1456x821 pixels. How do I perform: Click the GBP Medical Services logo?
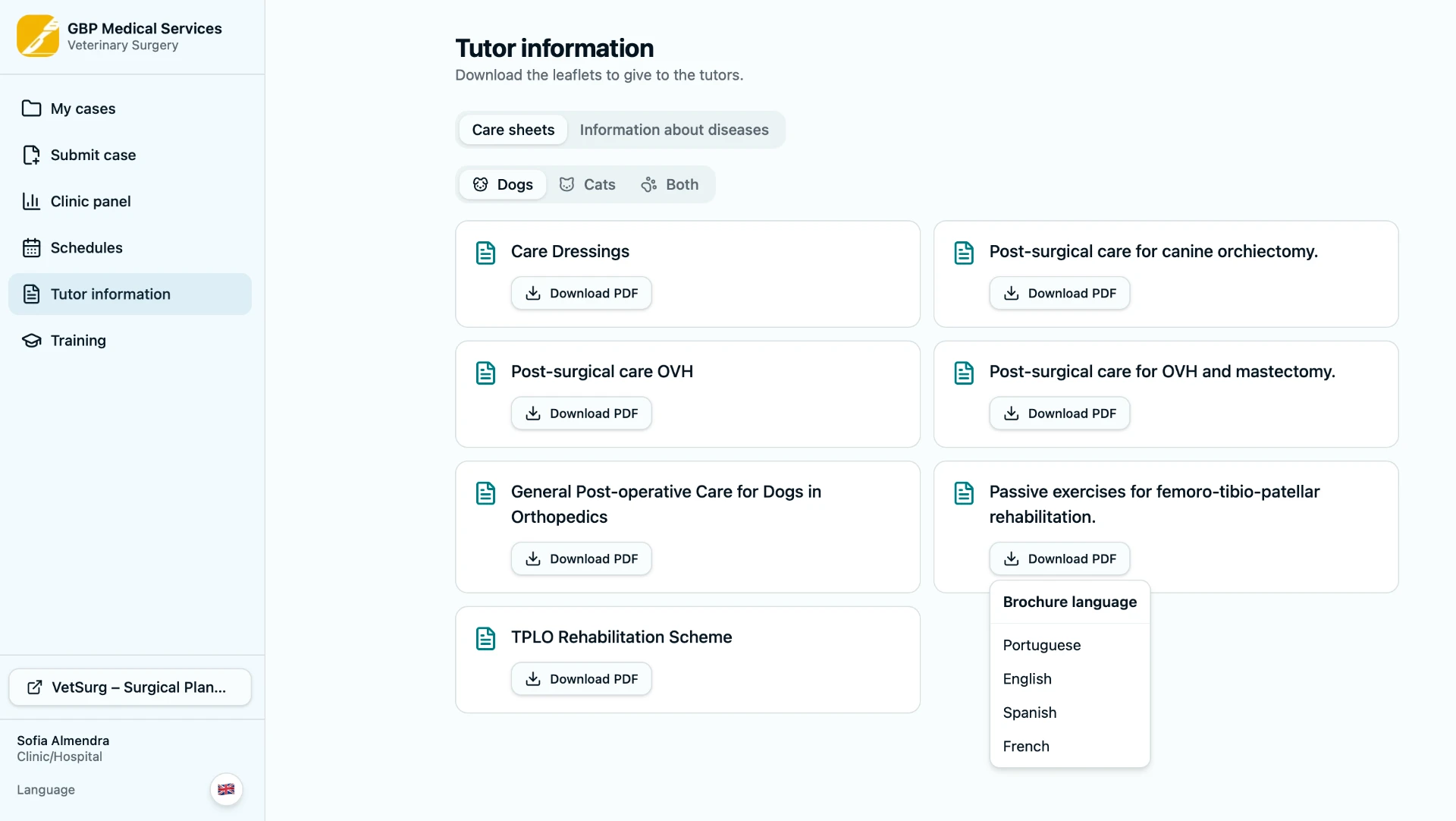[x=38, y=36]
